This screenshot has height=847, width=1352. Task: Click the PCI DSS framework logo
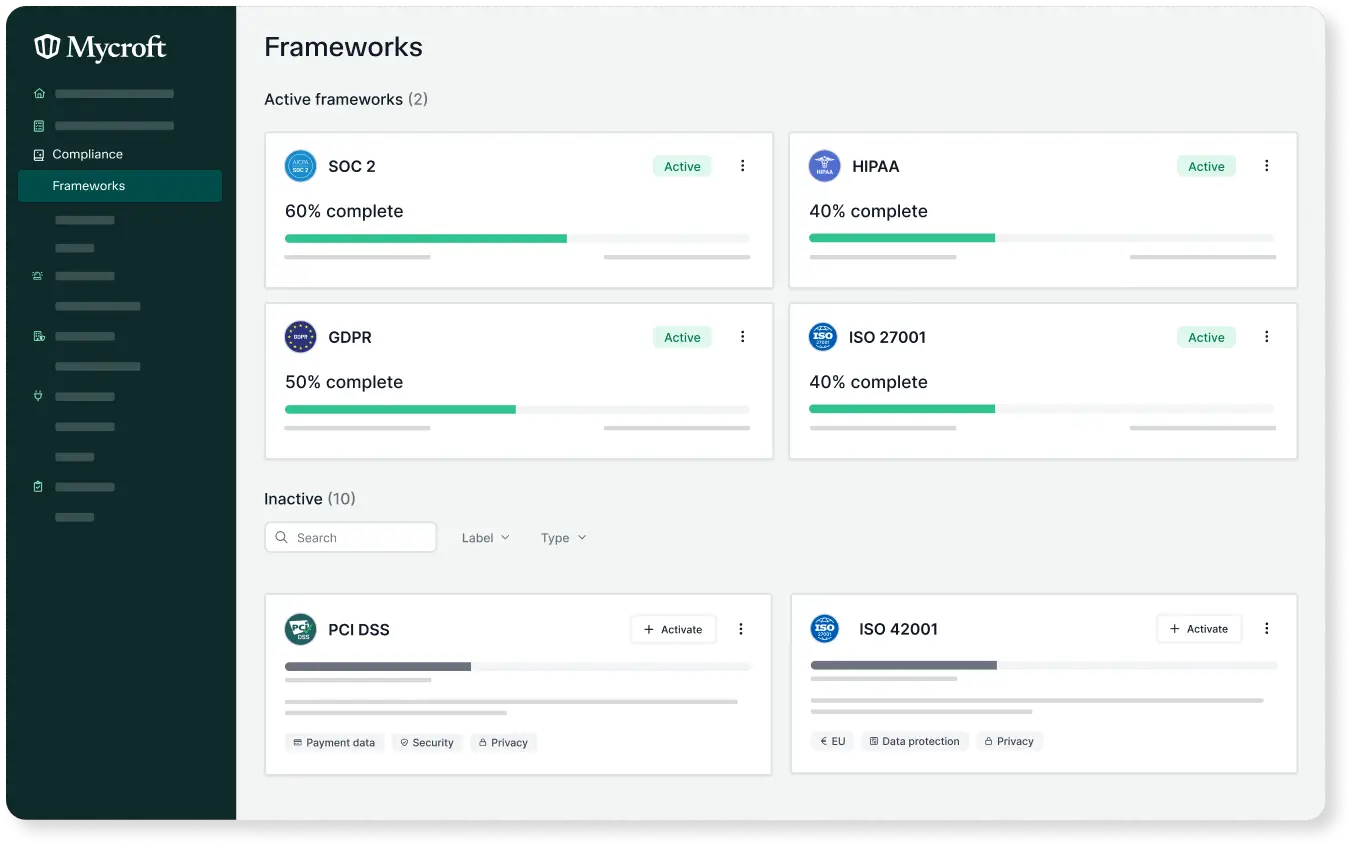[x=300, y=629]
